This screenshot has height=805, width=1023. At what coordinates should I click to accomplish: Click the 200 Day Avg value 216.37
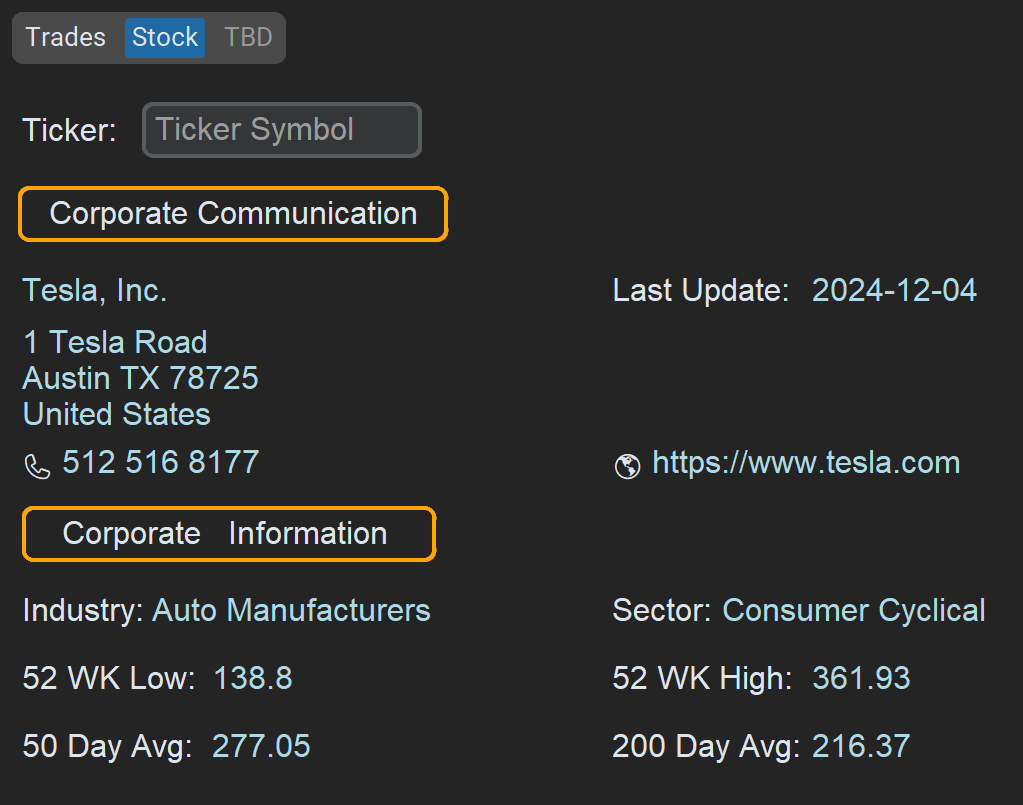(861, 747)
